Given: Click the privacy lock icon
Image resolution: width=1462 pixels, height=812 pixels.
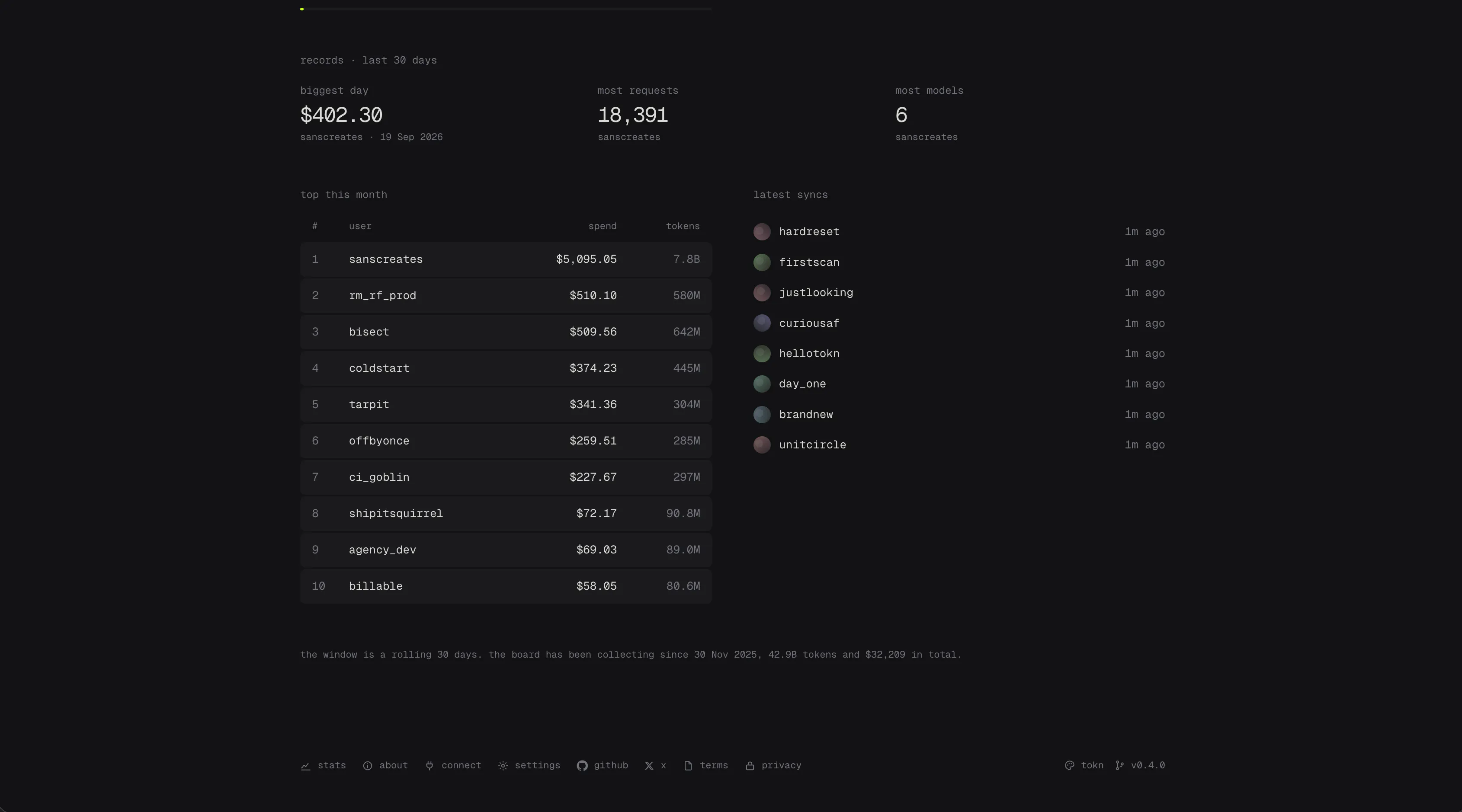Looking at the screenshot, I should 750,765.
